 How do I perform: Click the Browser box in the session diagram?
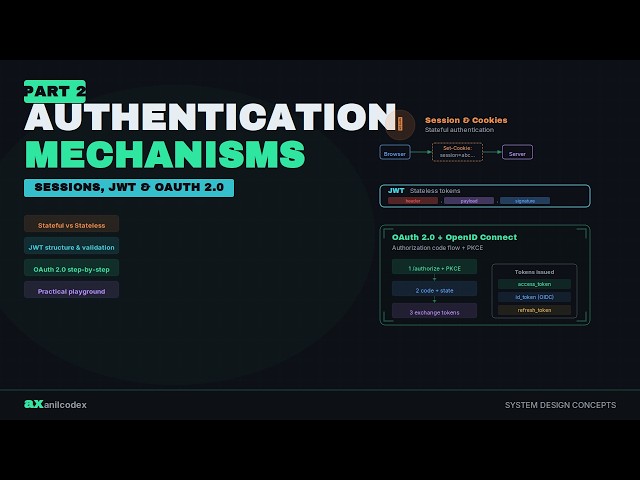pyautogui.click(x=395, y=153)
